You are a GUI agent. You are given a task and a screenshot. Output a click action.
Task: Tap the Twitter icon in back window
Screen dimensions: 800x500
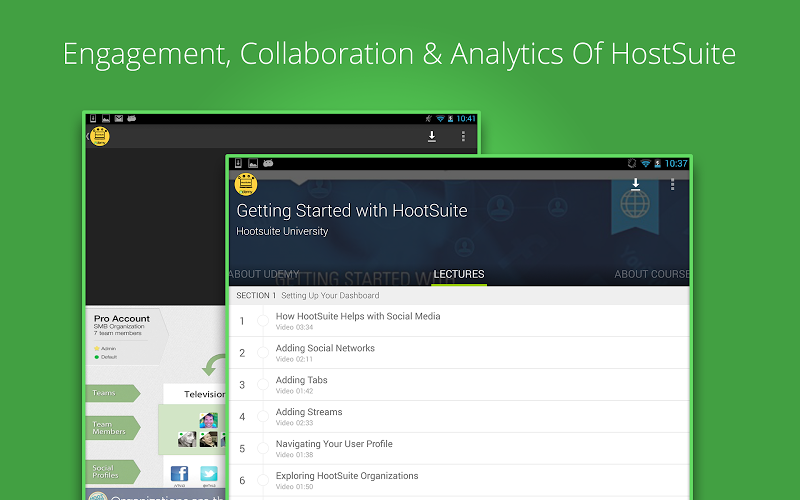pos(209,473)
